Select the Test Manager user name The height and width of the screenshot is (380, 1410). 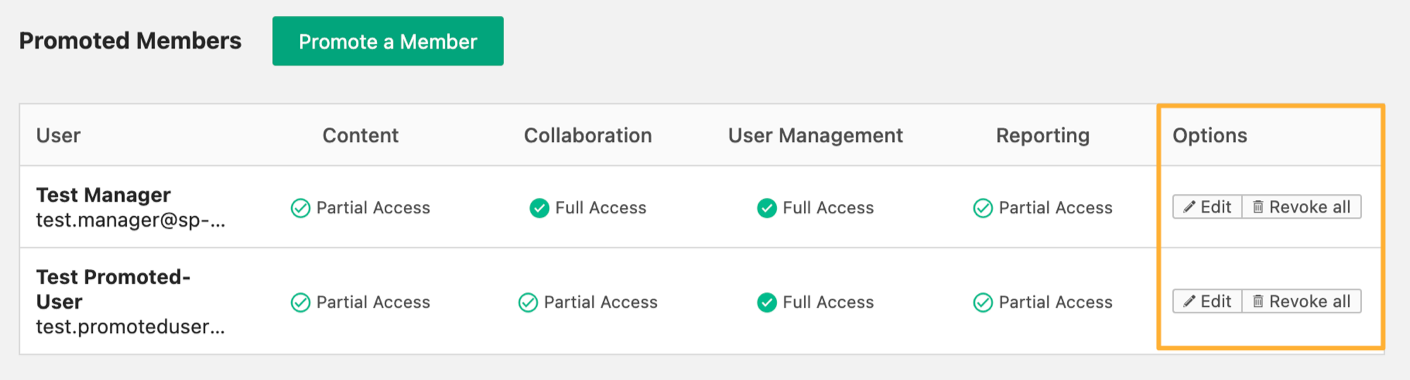click(103, 195)
